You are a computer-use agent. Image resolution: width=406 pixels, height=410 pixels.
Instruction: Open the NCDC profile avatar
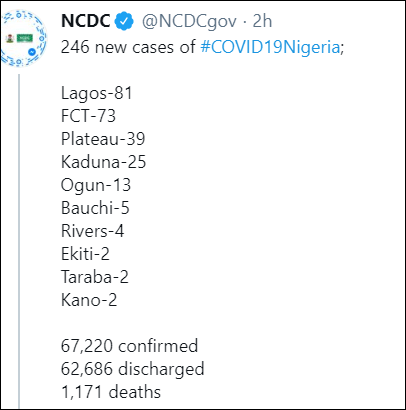23,38
